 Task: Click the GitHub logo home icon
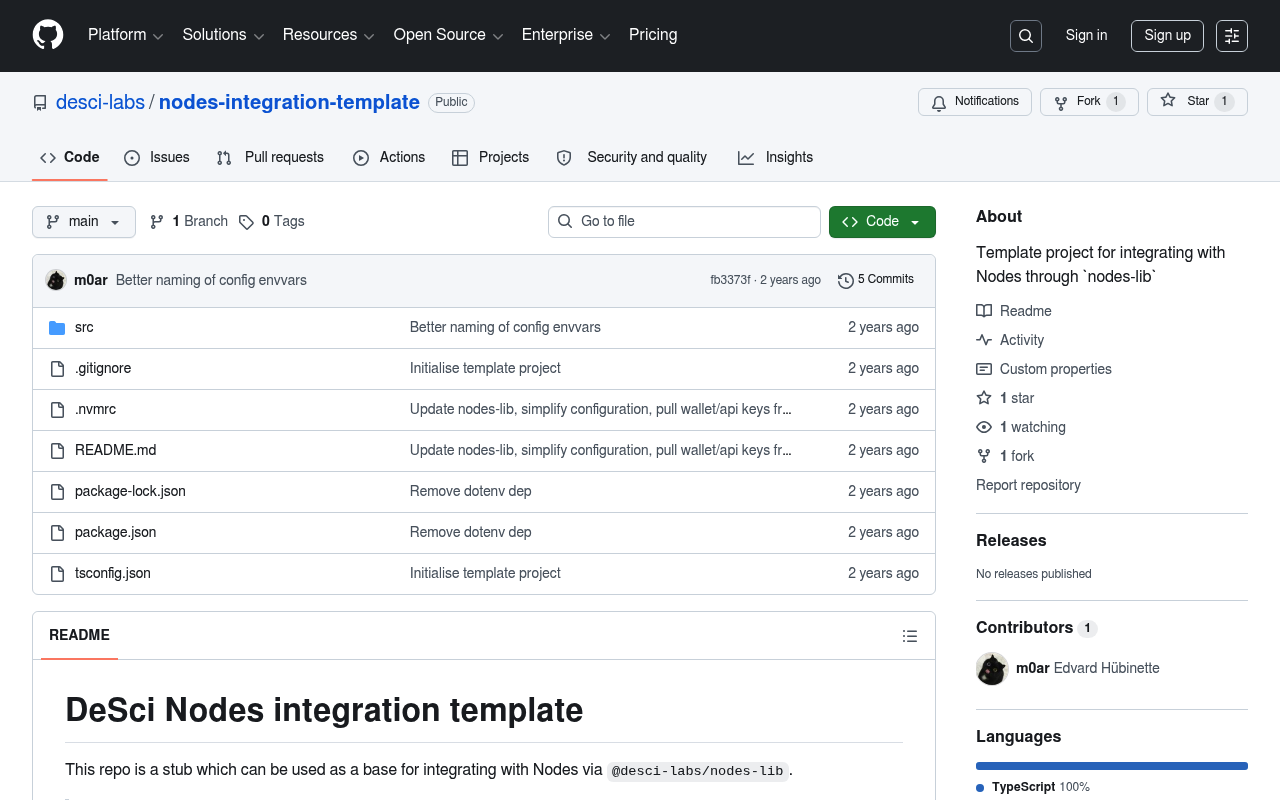[48, 35]
